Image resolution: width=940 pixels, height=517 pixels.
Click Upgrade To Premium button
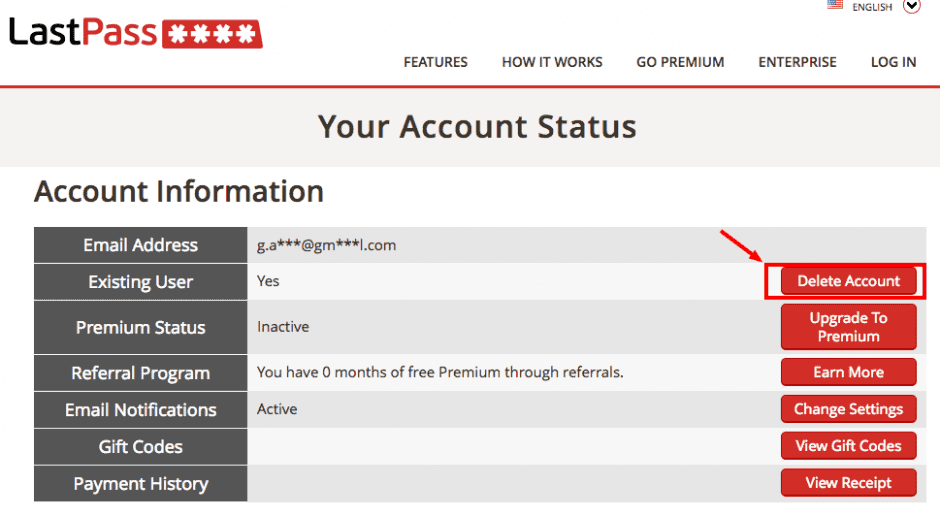tap(848, 327)
